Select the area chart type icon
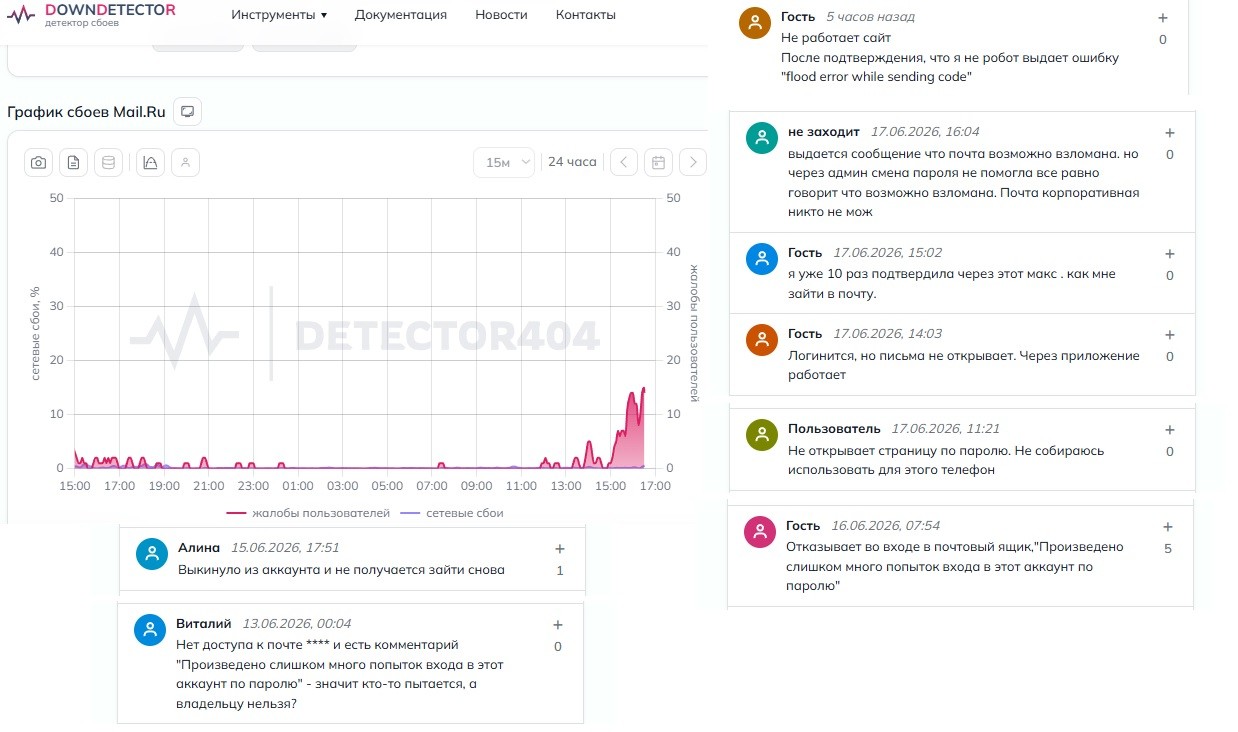 coord(150,162)
